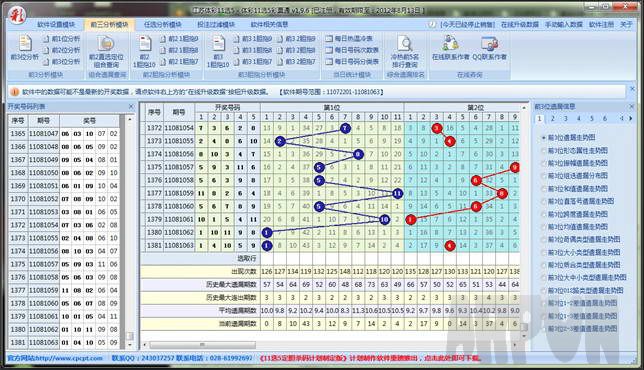The width and height of the screenshot is (644, 370).
Task: Switch to the 投注过滤模块 ribbon tab
Action: [x=216, y=25]
